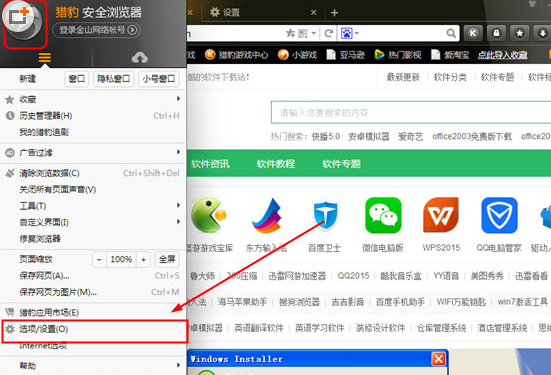Click the Baidu paw search engine icon
551x375 pixels.
pos(347,33)
